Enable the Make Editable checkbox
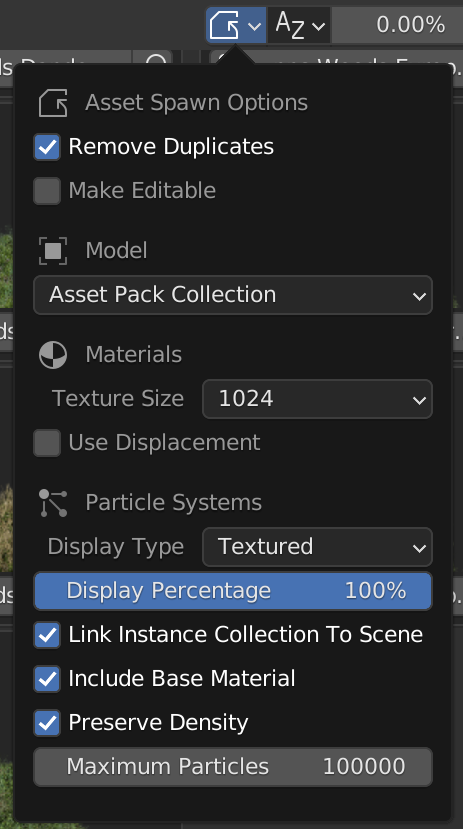The height and width of the screenshot is (829, 463). click(47, 190)
